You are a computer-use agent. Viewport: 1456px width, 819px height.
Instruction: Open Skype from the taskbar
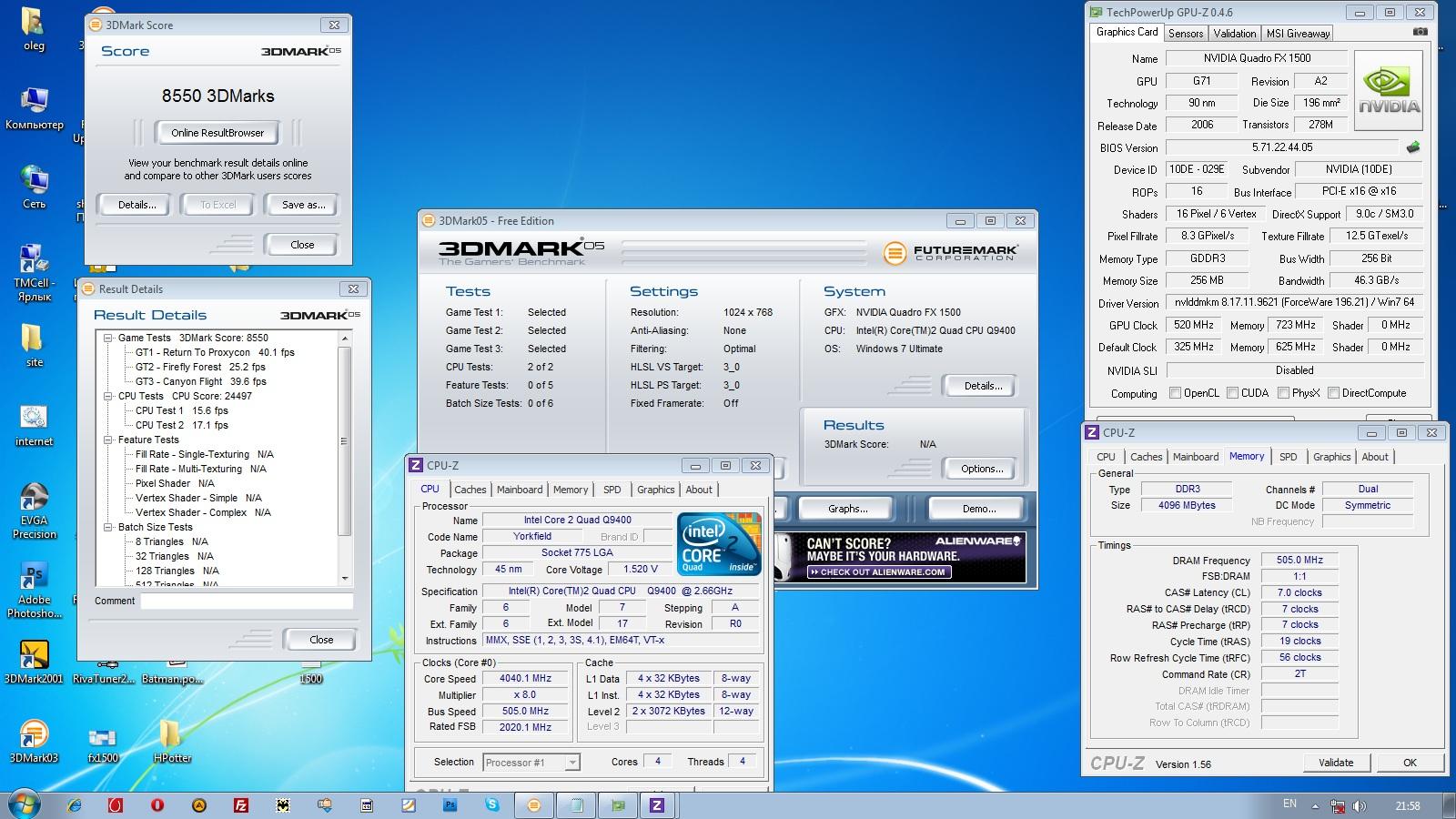[x=492, y=805]
